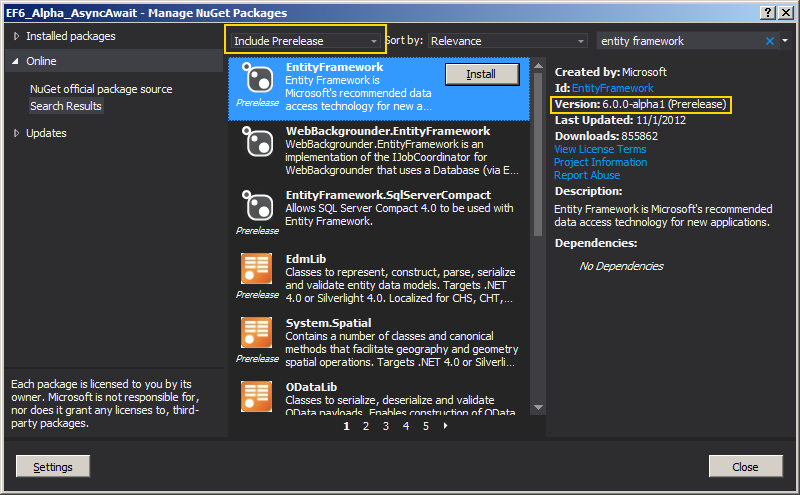The height and width of the screenshot is (495, 800).
Task: Click the ODataLib package icon
Action: (x=258, y=397)
